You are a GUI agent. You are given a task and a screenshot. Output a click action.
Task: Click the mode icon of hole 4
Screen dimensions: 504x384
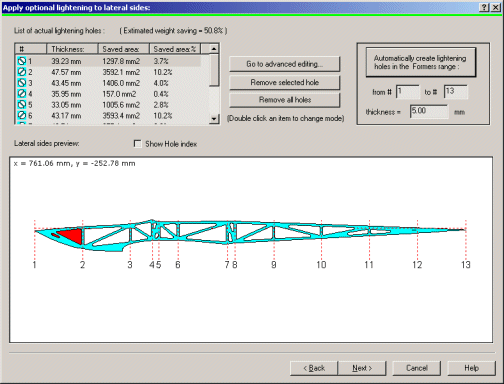click(x=22, y=94)
